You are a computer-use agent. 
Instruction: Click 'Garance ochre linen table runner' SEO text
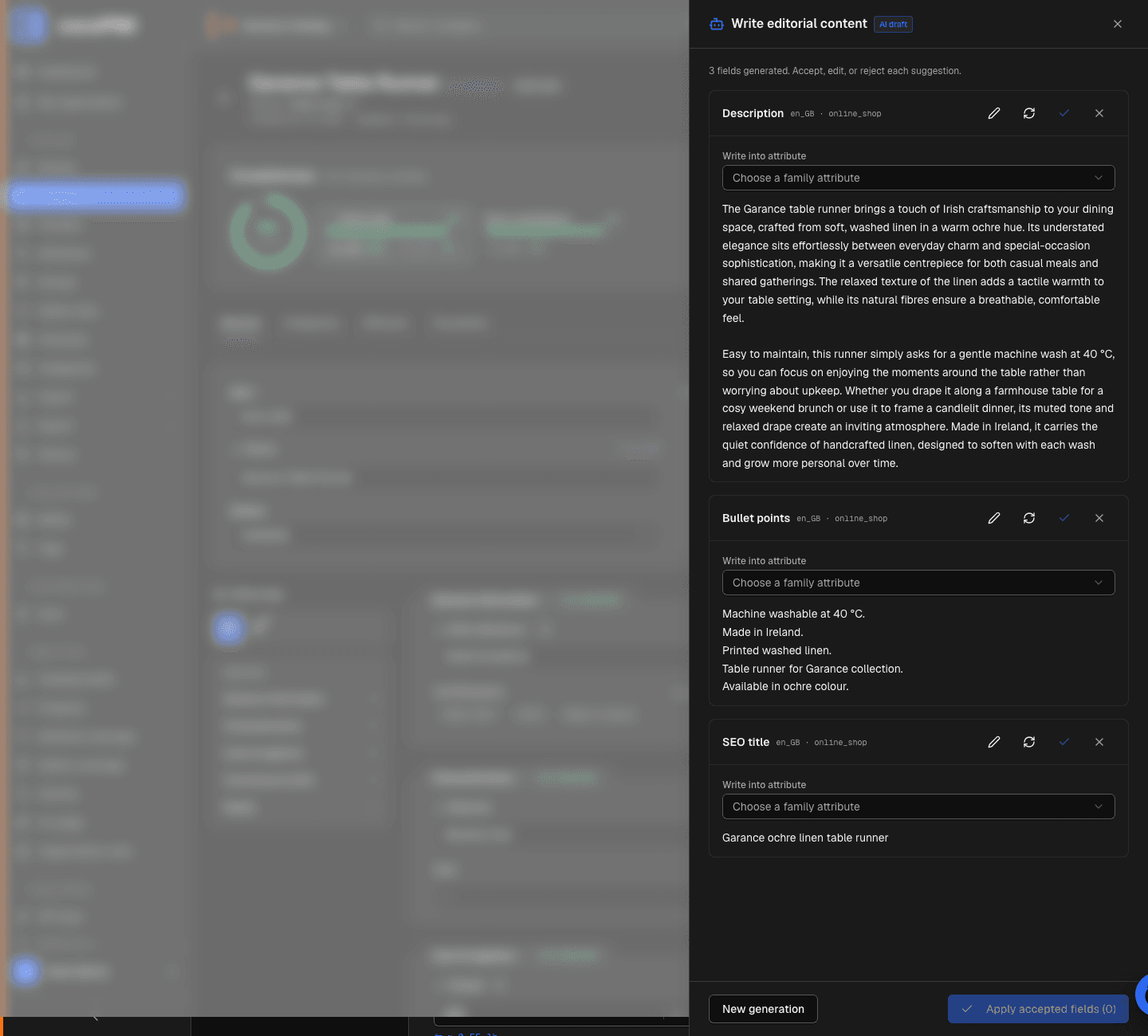[805, 838]
